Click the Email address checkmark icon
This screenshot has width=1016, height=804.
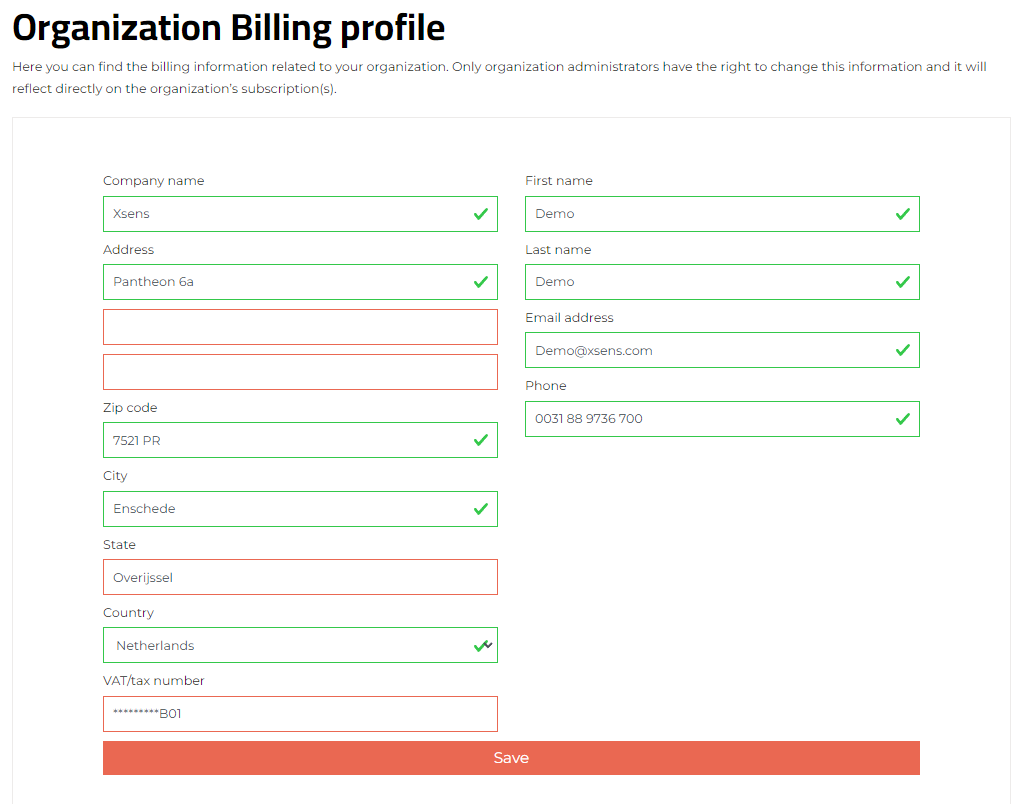pos(903,350)
